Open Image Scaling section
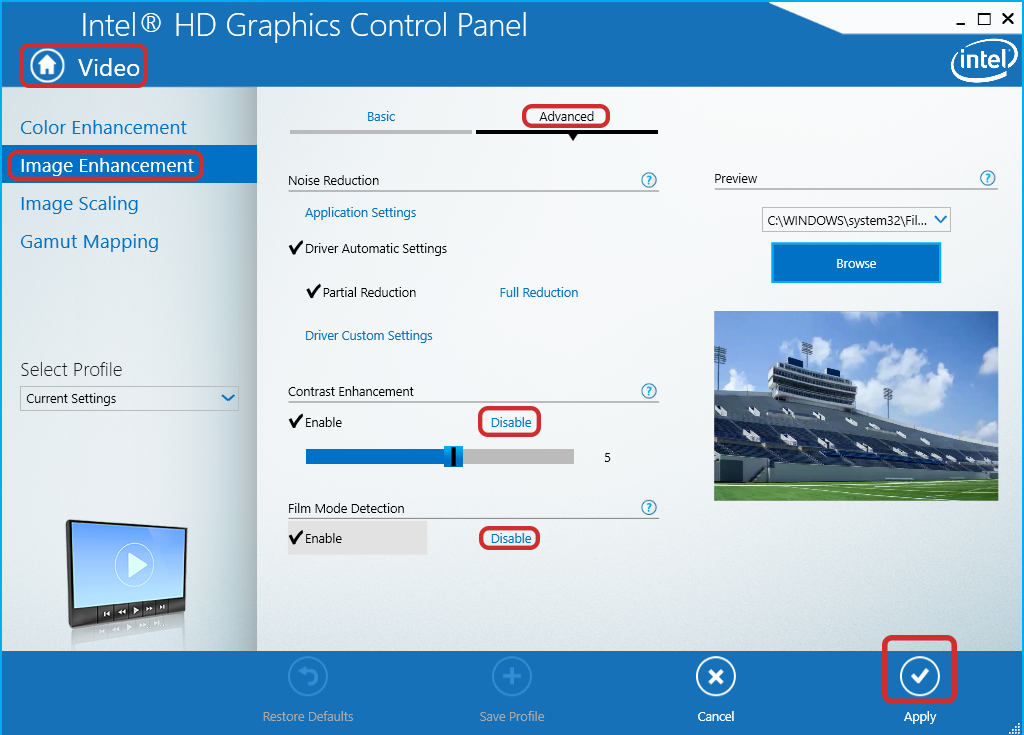The image size is (1024, 735). click(x=79, y=203)
